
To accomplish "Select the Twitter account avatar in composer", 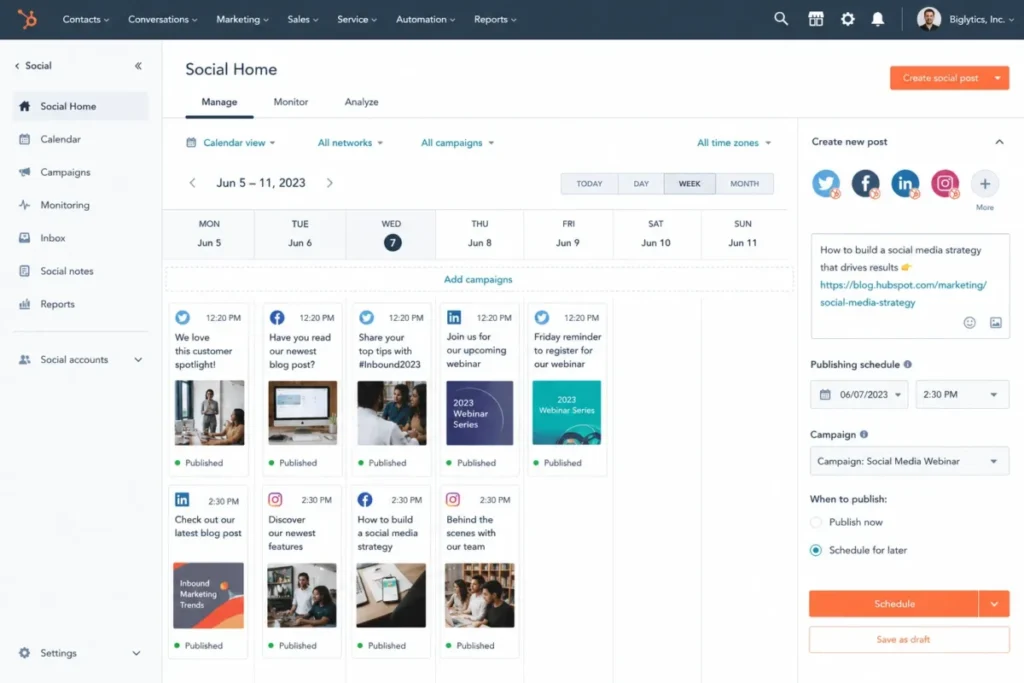I will pos(826,183).
